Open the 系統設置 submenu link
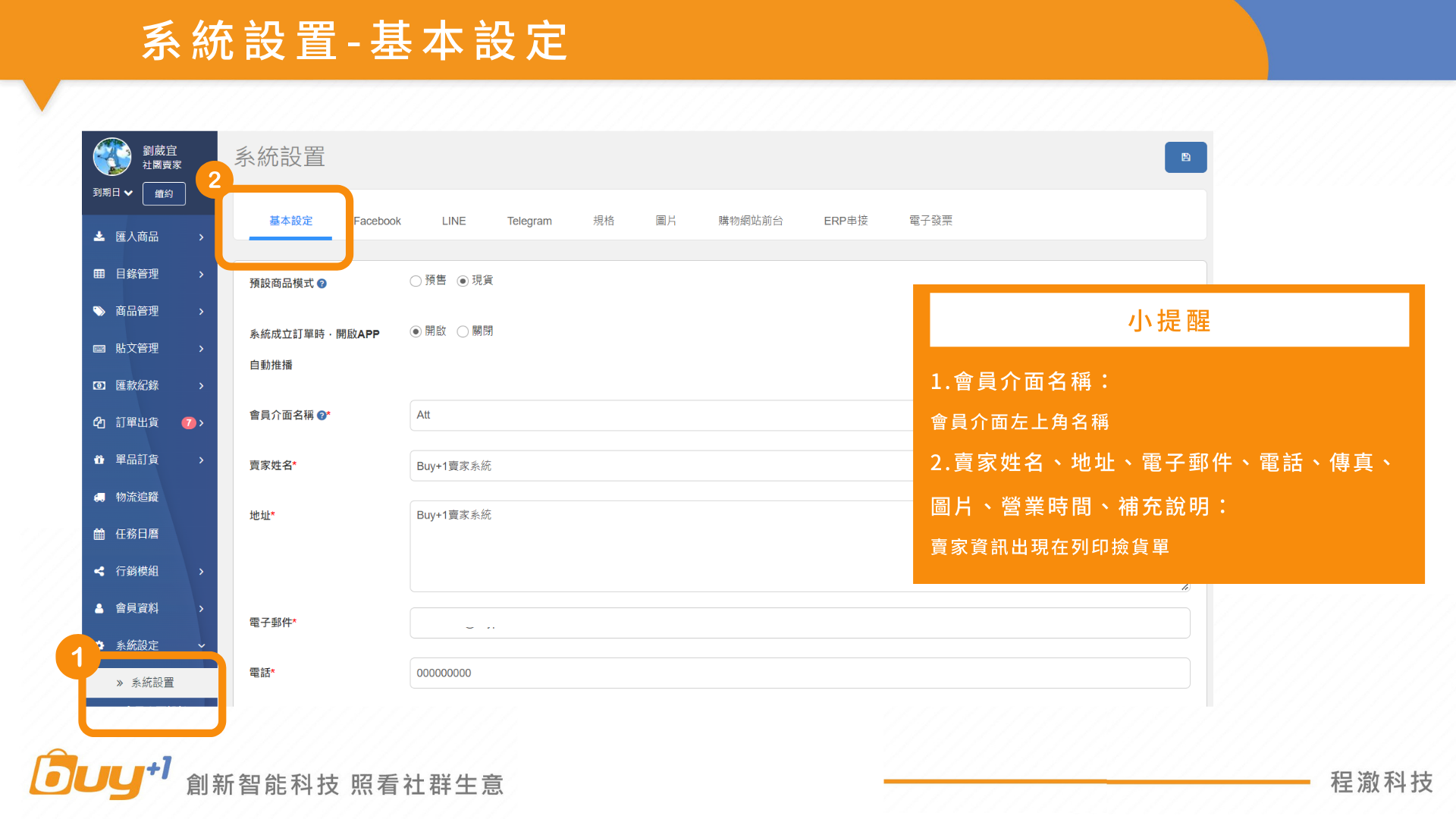Screen dimensions: 1456x819 point(152,682)
